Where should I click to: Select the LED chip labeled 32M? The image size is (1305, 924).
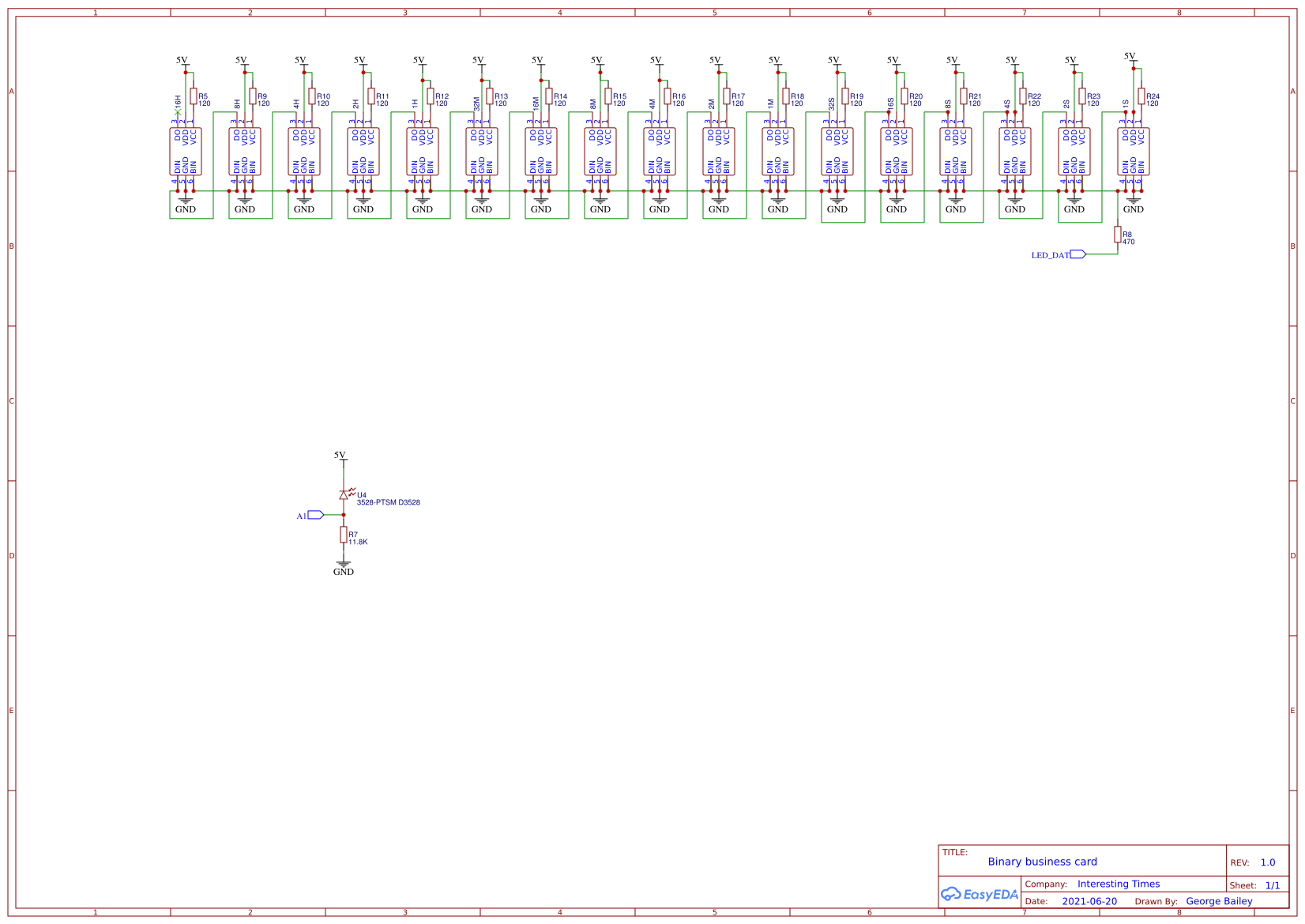click(x=482, y=152)
